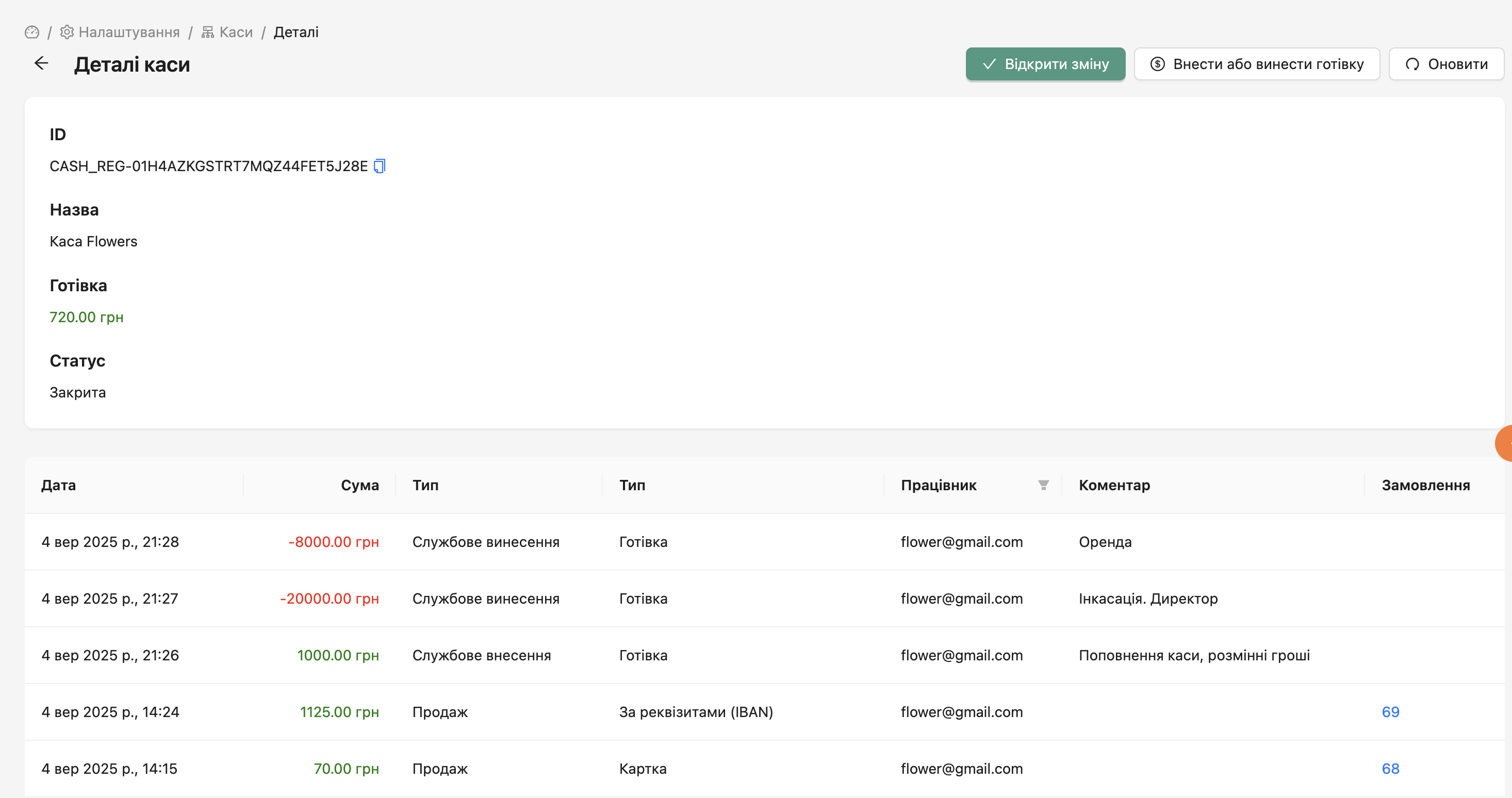
Task: Open the Налаштування breadcrumb link
Action: 129,32
